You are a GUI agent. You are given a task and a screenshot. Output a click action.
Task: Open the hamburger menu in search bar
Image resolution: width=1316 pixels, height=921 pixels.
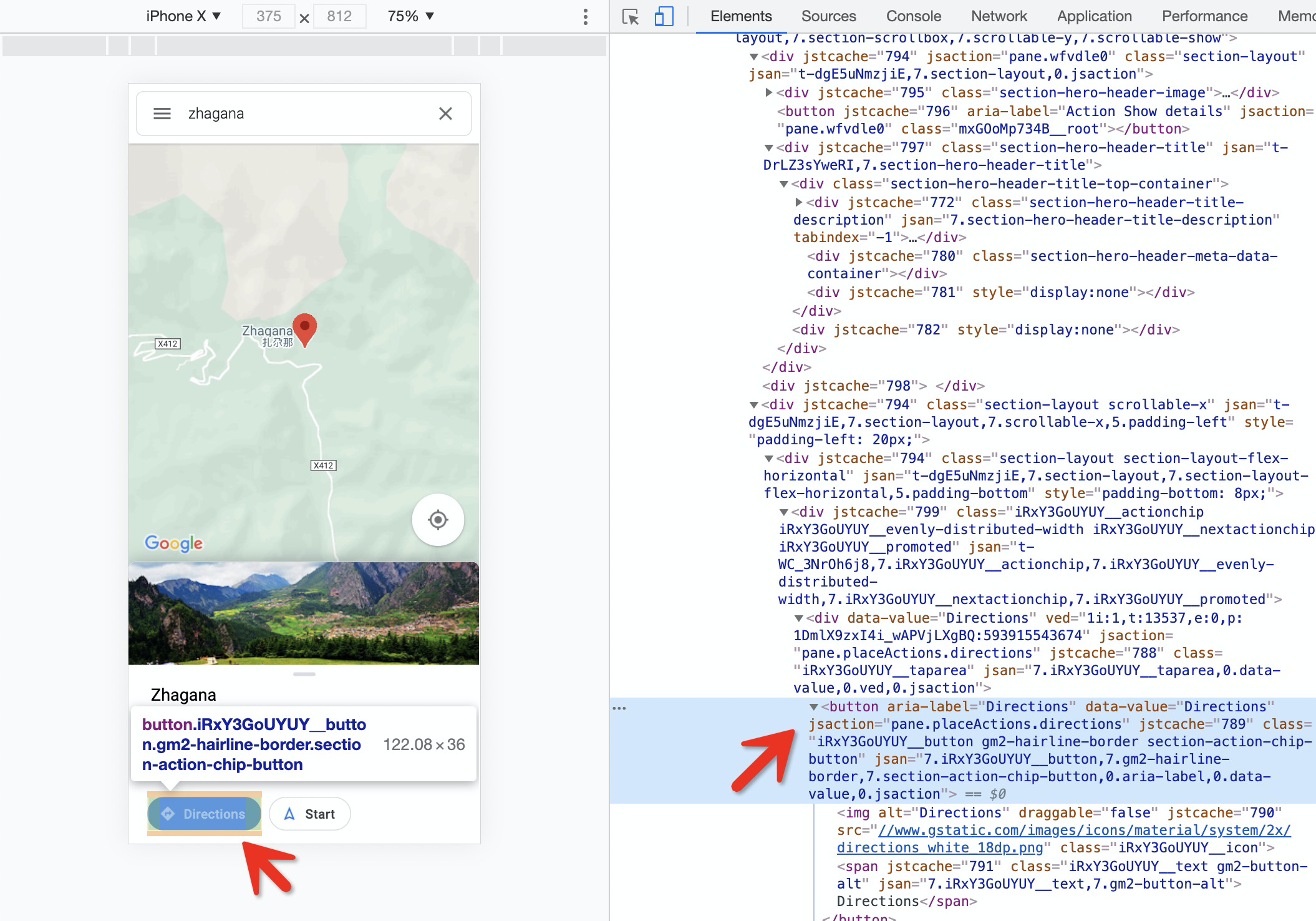[162, 114]
